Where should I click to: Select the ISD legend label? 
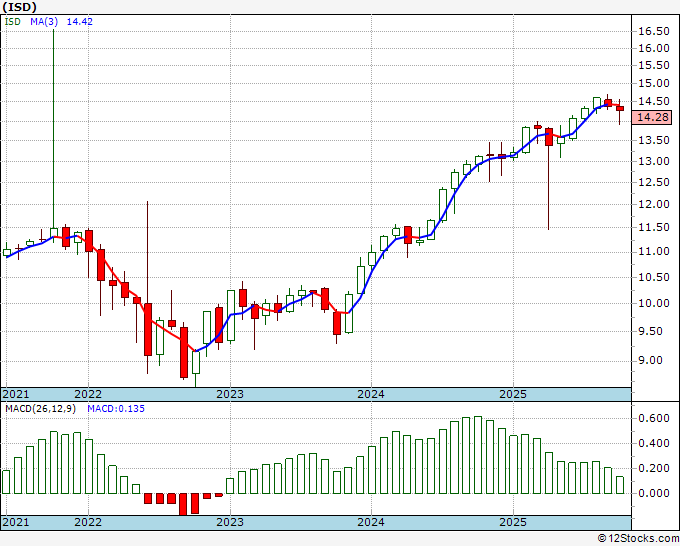click(x=13, y=22)
